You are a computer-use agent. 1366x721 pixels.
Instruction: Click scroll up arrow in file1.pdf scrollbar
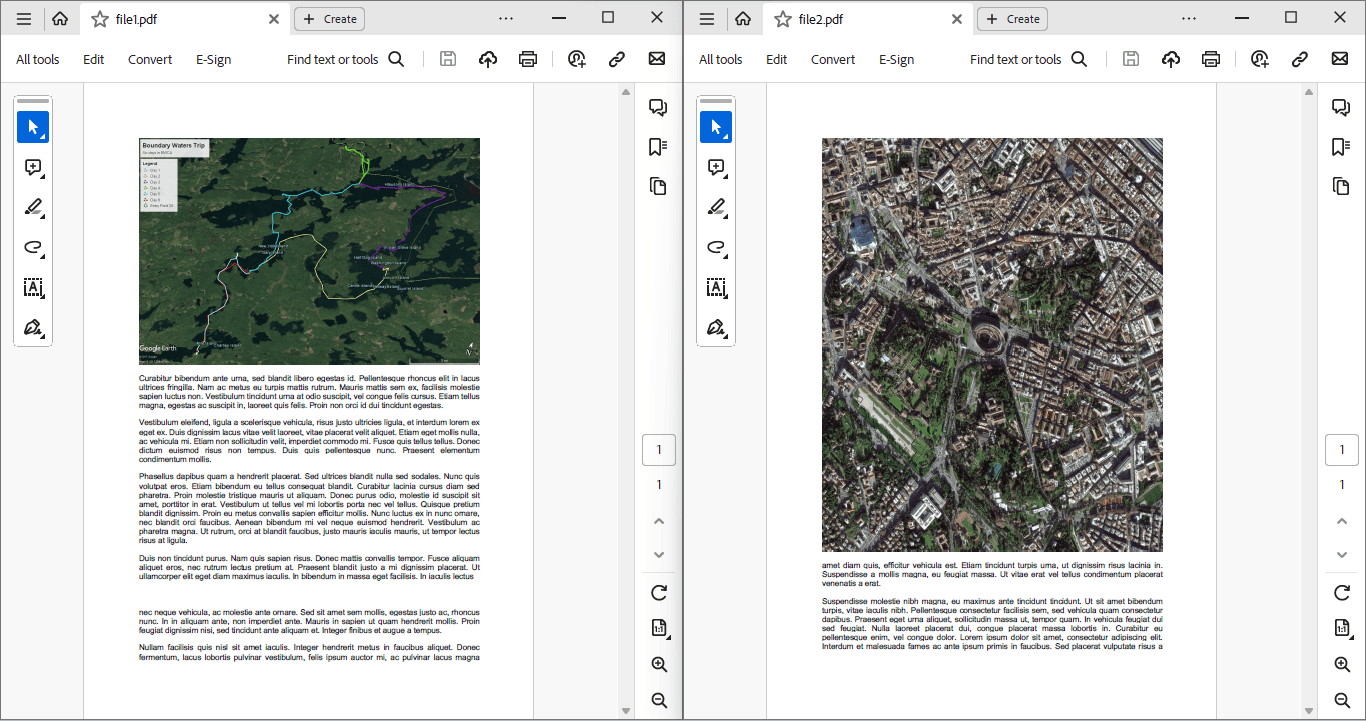(x=626, y=92)
